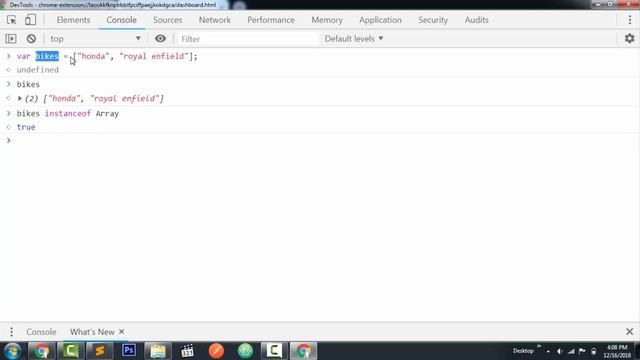
Task: Show the console sidebar
Action: click(x=11, y=39)
